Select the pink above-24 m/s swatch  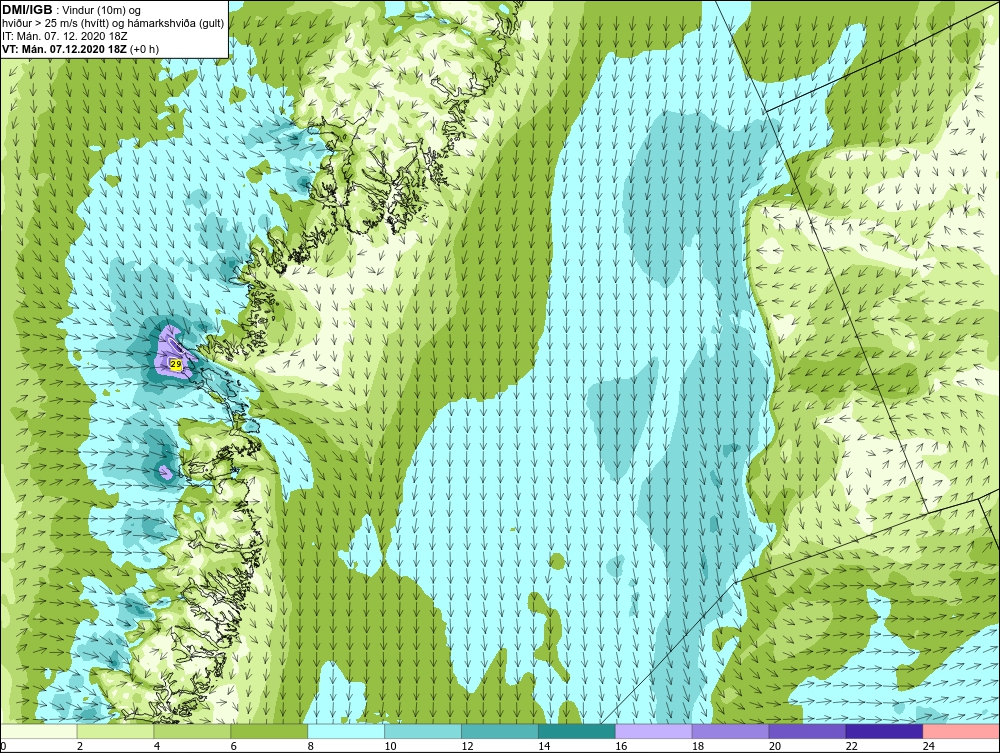[x=961, y=731]
